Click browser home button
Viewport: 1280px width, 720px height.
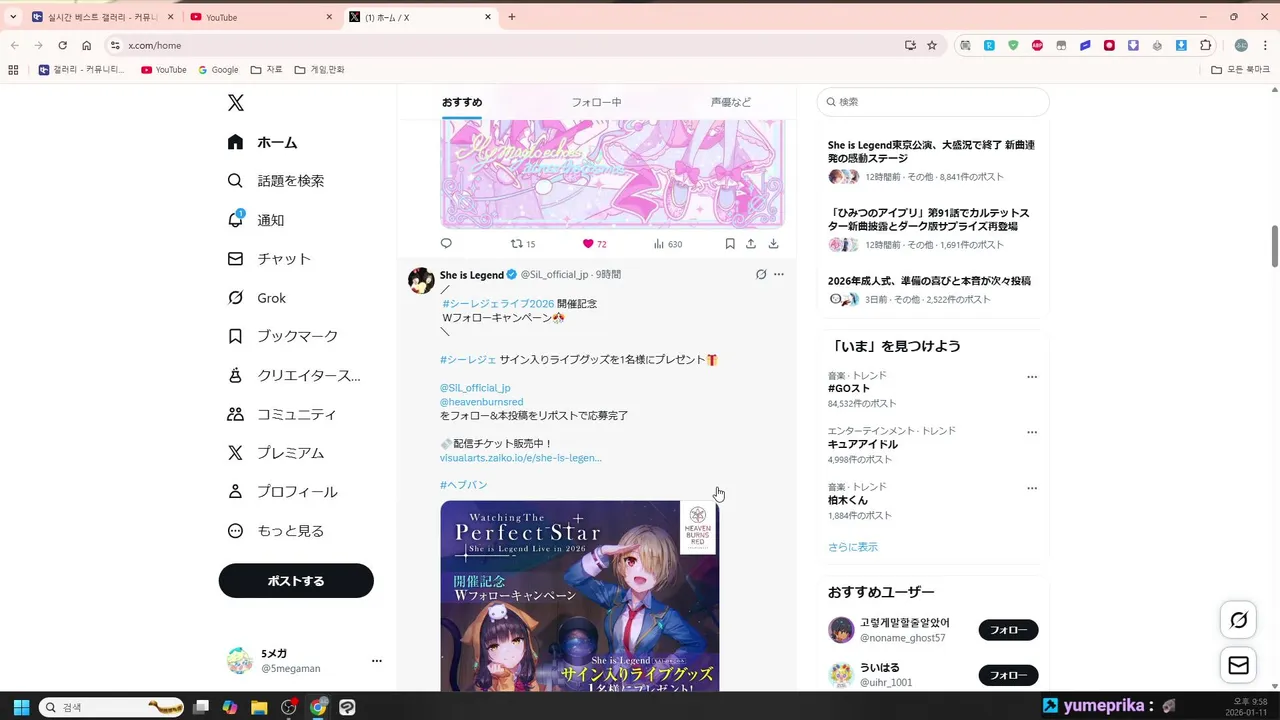point(87,45)
